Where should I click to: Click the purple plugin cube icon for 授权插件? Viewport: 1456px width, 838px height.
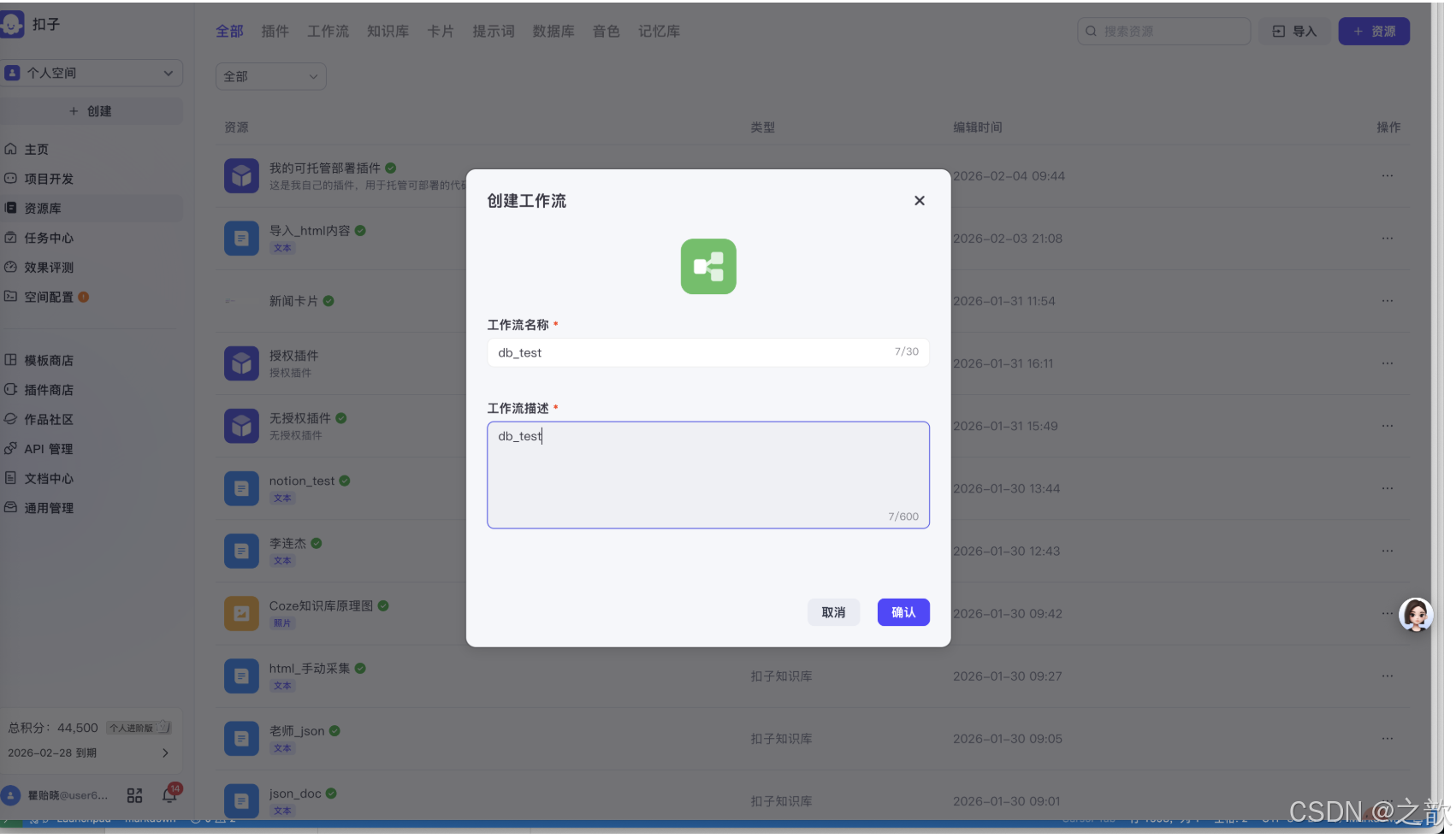241,363
